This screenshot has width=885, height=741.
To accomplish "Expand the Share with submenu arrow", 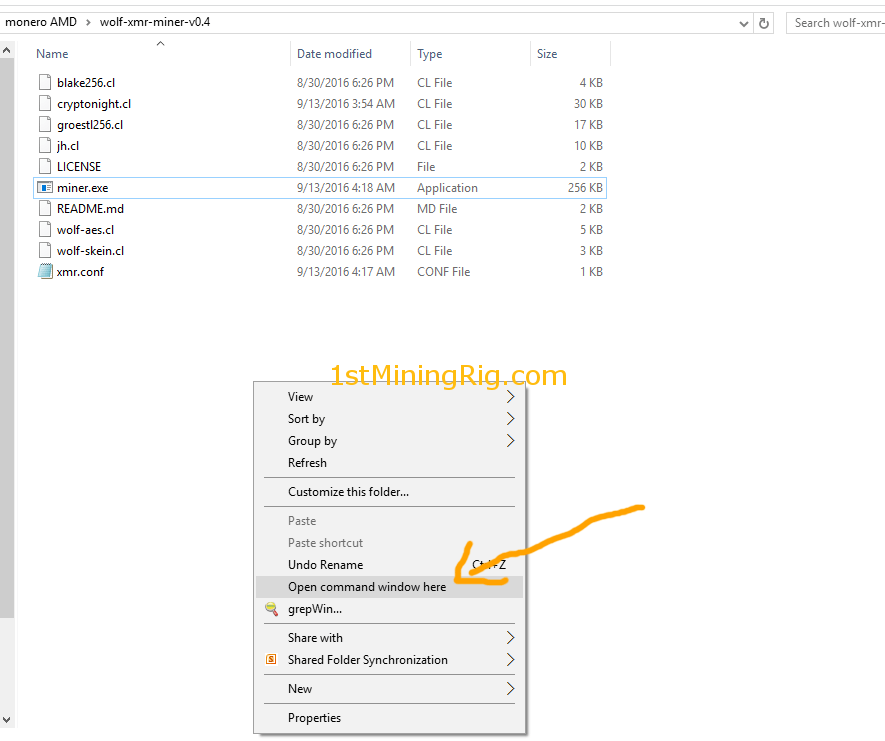I will coord(510,638).
